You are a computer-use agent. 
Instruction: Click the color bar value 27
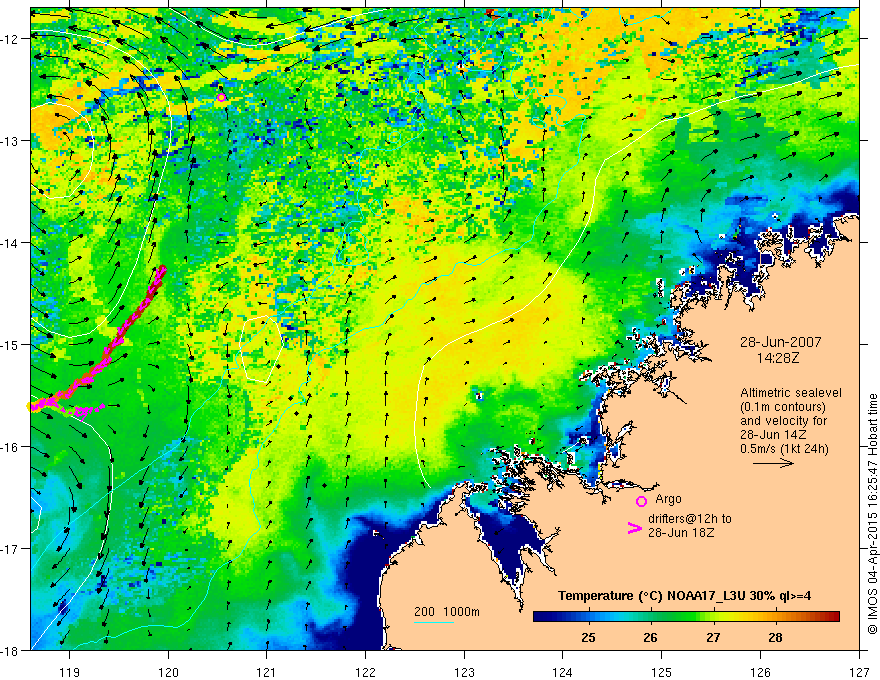click(713, 638)
